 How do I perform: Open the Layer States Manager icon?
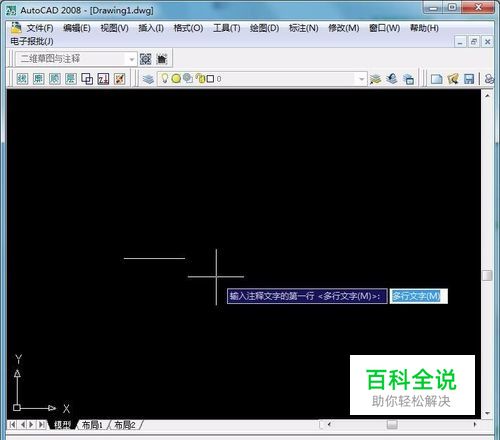tap(408, 79)
